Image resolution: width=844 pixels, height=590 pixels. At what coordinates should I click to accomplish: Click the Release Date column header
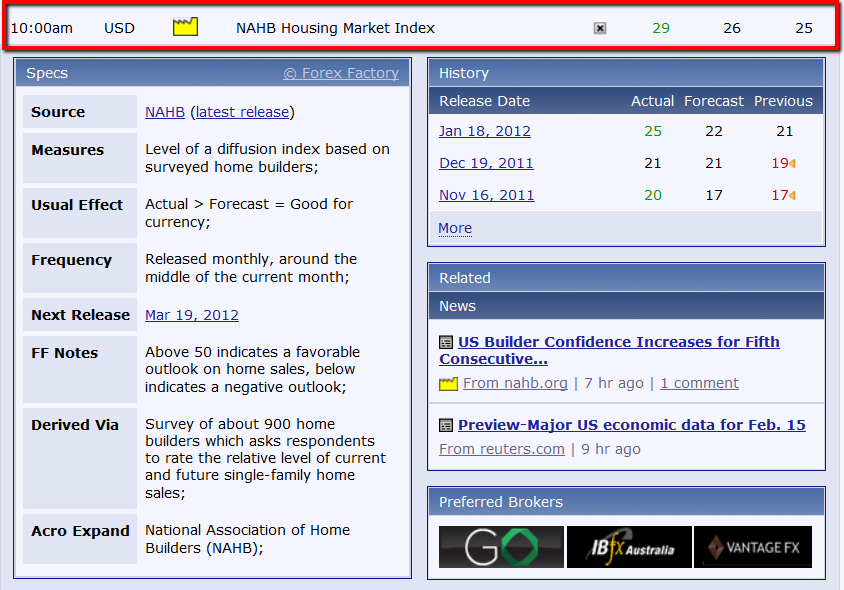pos(484,101)
